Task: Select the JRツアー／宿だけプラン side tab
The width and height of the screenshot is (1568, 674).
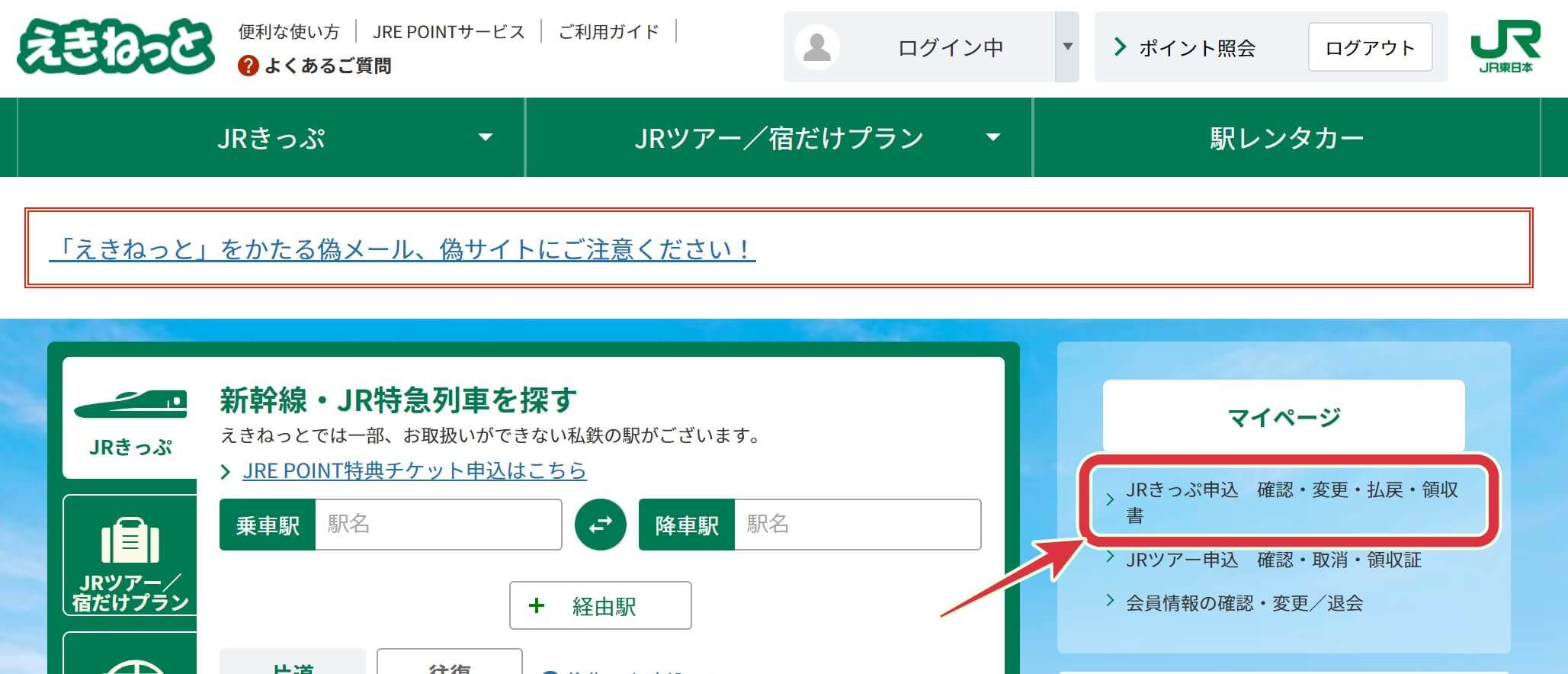Action: pos(130,555)
